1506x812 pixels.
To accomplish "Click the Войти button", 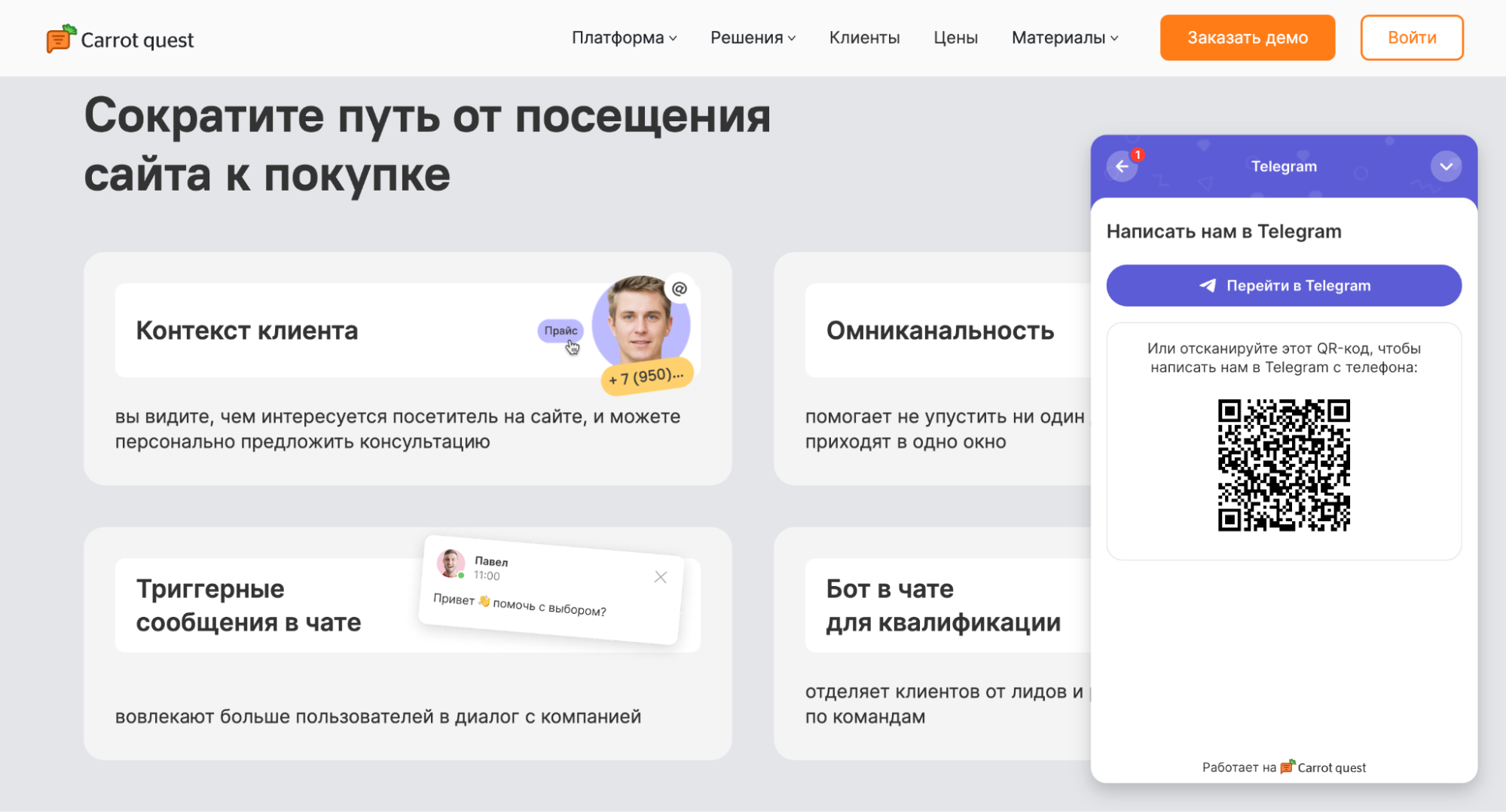I will (x=1411, y=38).
